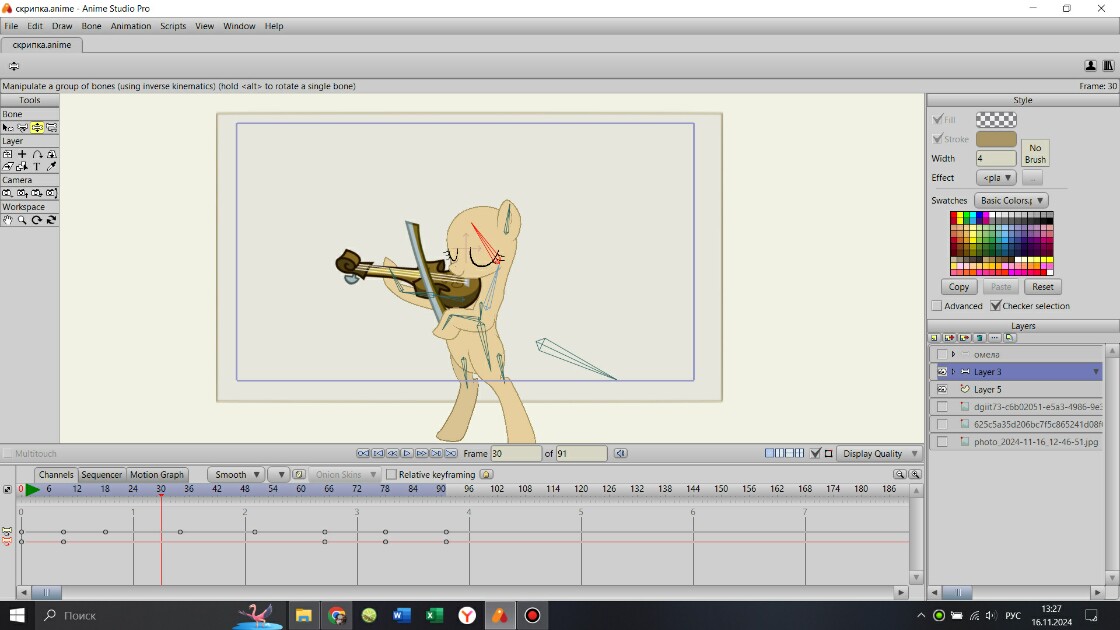This screenshot has width=1120, height=630.
Task: Click the No Brush button
Action: point(1035,154)
